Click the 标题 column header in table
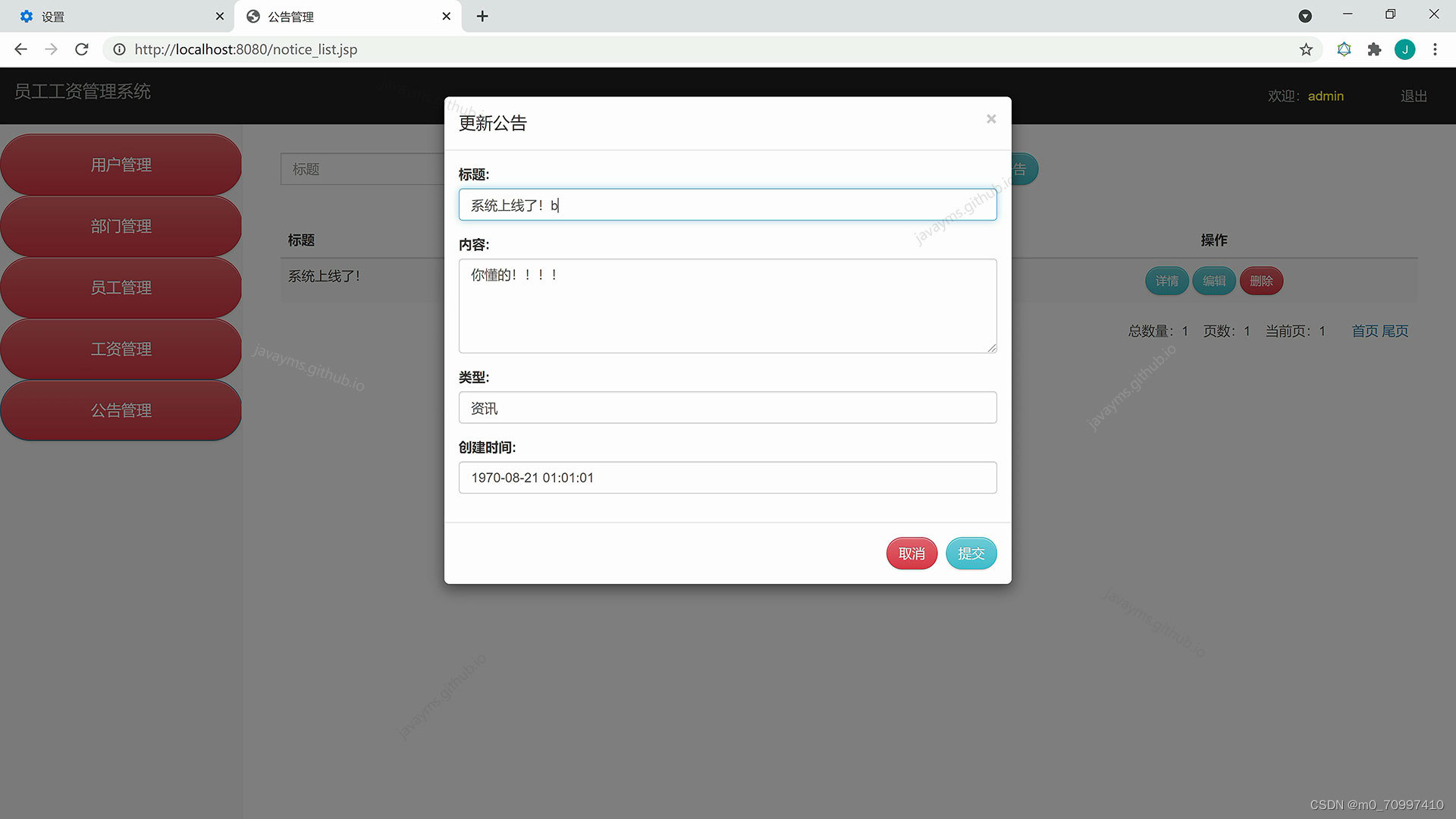The width and height of the screenshot is (1456, 819). coord(301,240)
